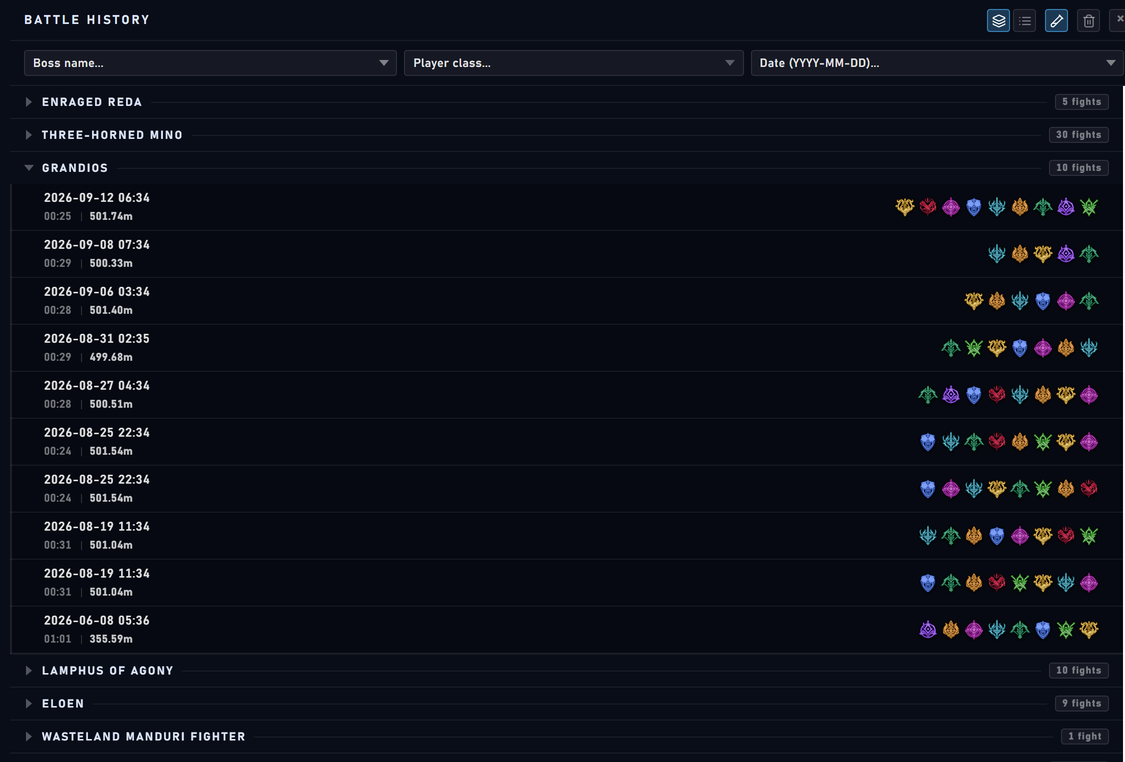Image resolution: width=1125 pixels, height=762 pixels.
Task: Open the Date filter dropdown
Action: [x=937, y=63]
